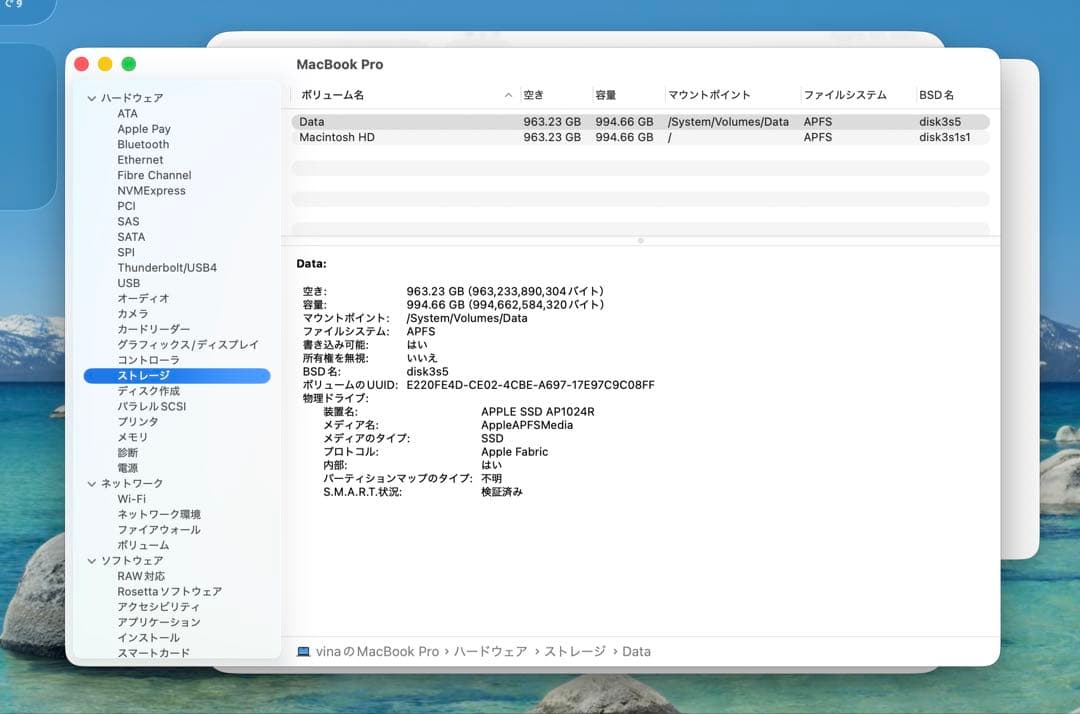Viewport: 1080px width, 714px height.
Task: Open Thunderbolt/USB4 info
Action: [x=167, y=268]
